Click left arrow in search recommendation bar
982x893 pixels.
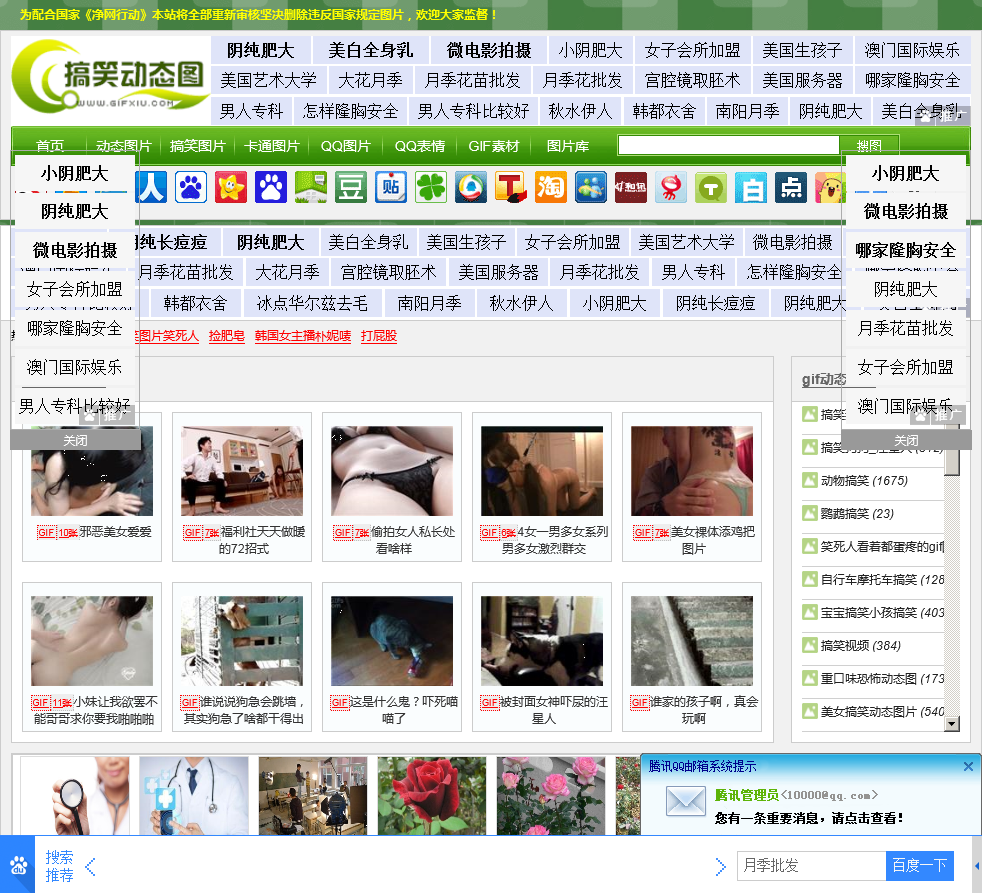[x=90, y=867]
